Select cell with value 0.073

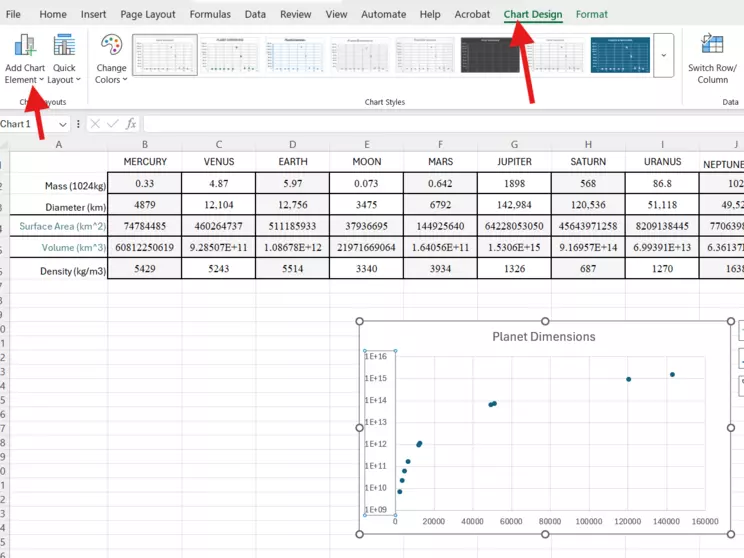coord(366,183)
